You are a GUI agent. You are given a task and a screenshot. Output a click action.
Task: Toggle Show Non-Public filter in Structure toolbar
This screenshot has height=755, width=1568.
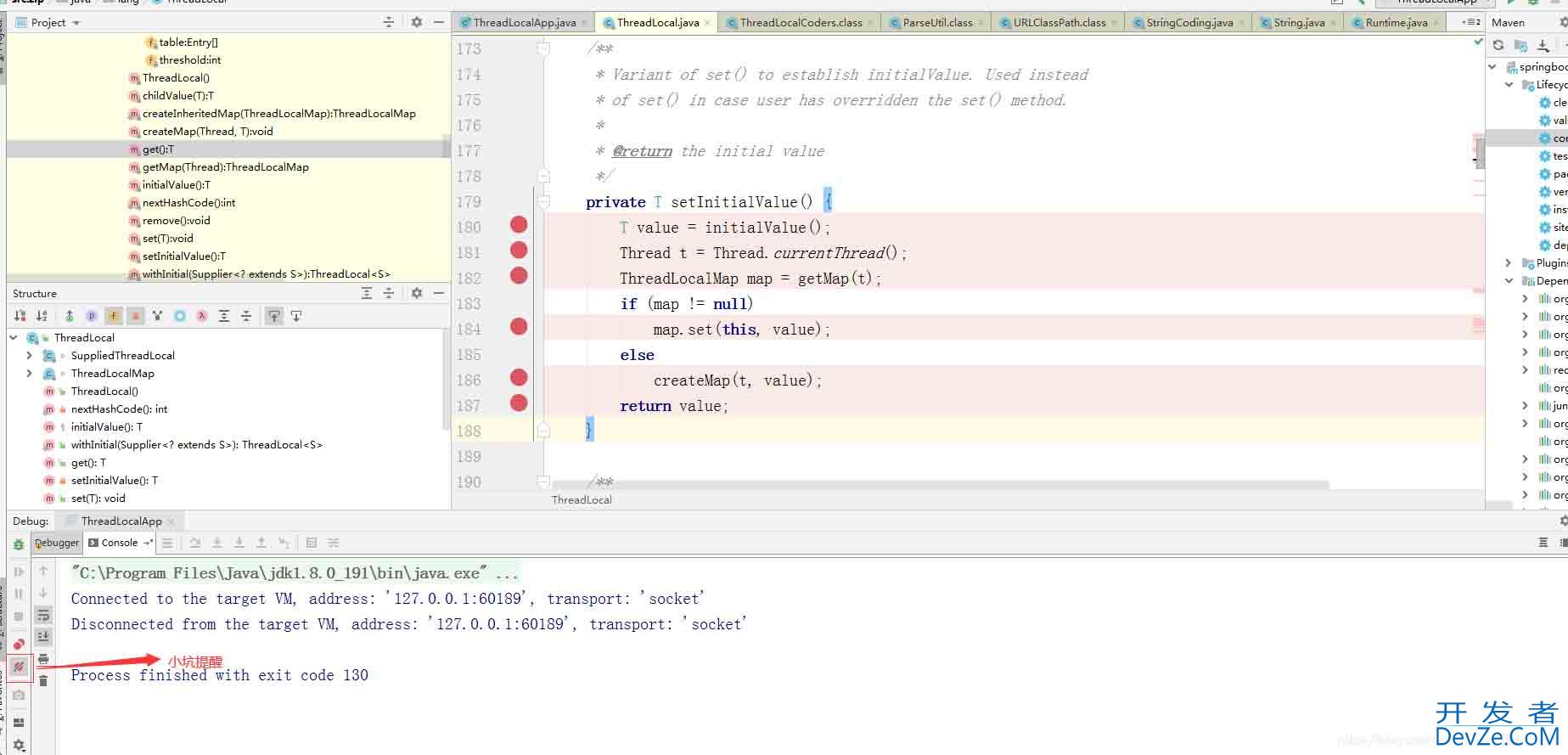(x=135, y=316)
